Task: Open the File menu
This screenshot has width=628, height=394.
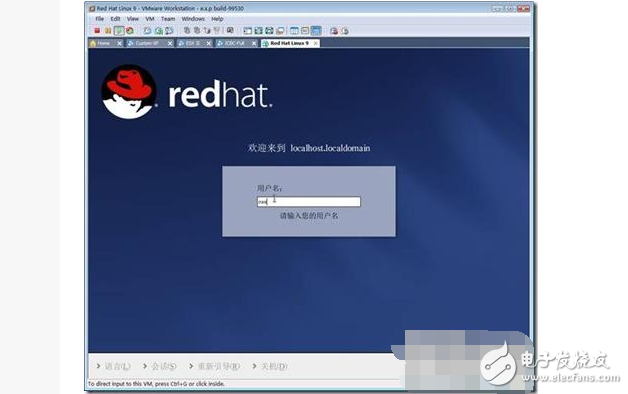Action: coord(99,19)
